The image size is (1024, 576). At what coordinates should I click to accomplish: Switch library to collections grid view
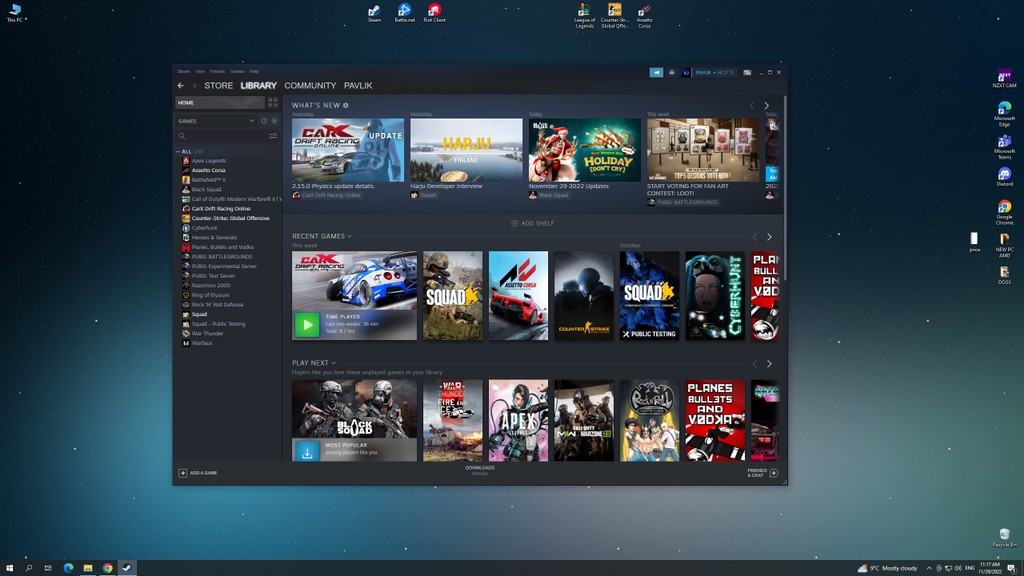pyautogui.click(x=273, y=103)
